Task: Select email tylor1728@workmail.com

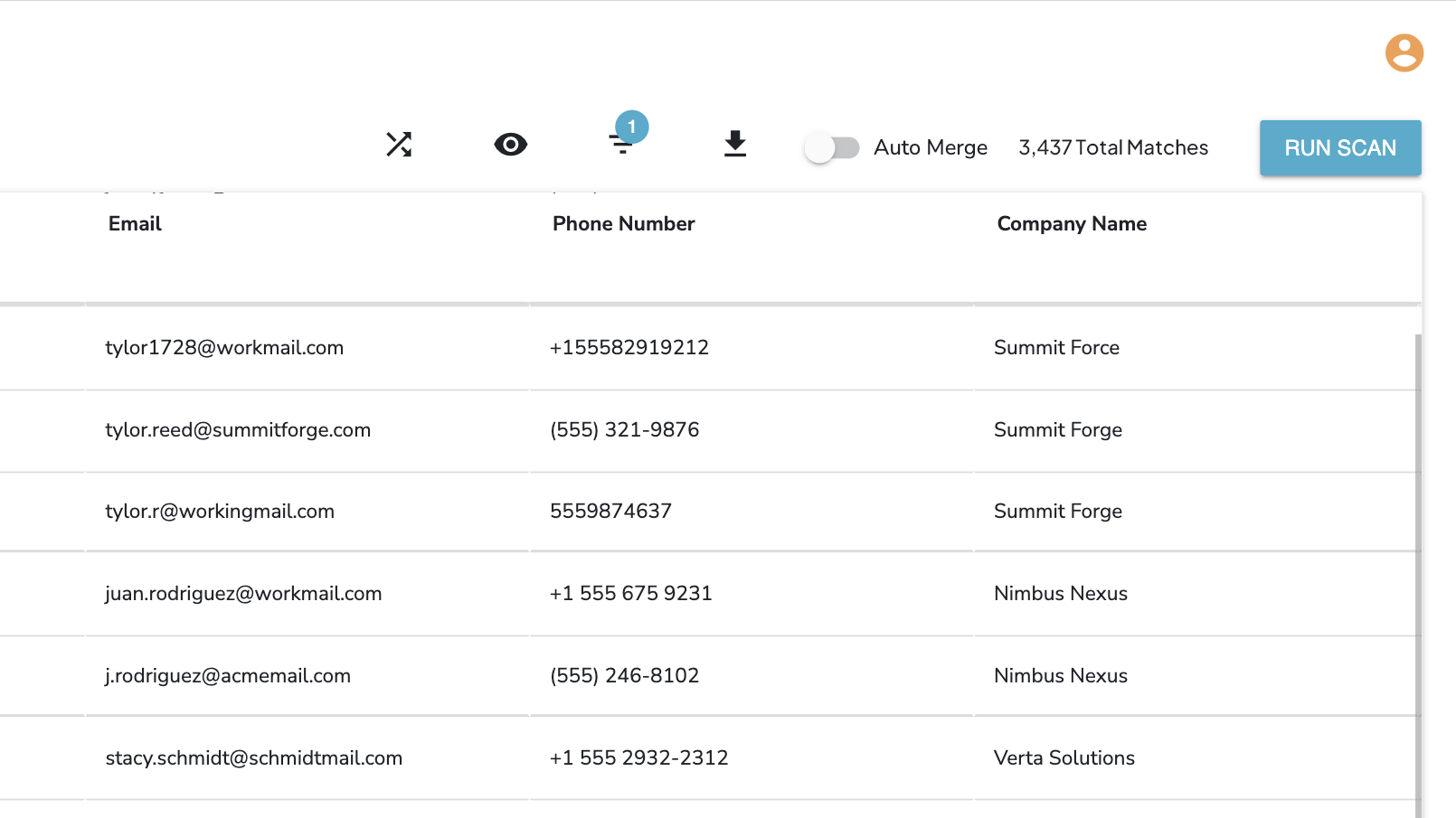Action: pyautogui.click(x=224, y=348)
